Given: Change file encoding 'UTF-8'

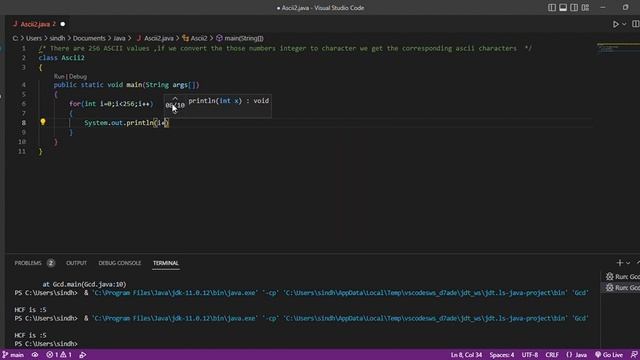Looking at the screenshot, I should pos(530,355).
